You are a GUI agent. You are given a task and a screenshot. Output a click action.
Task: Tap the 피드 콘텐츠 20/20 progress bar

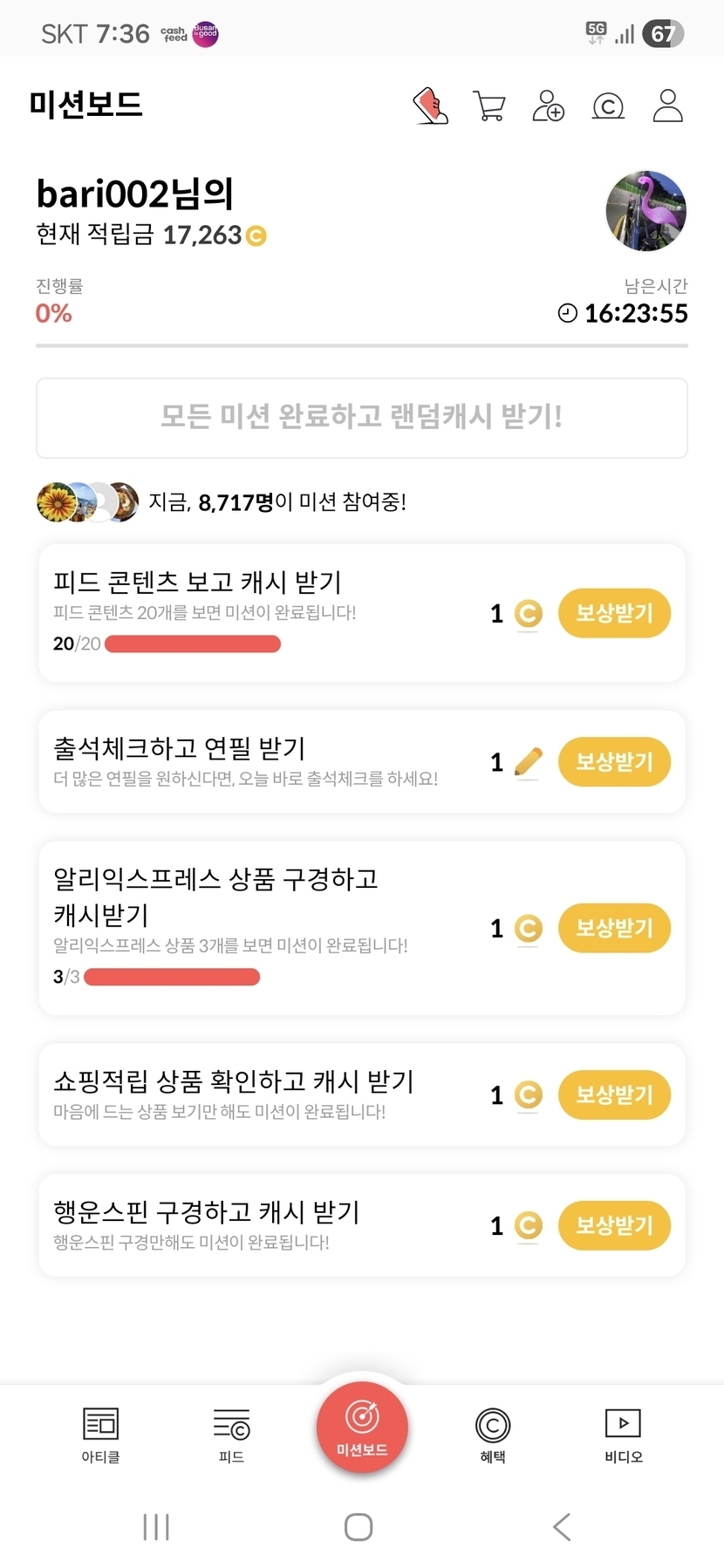[x=192, y=644]
